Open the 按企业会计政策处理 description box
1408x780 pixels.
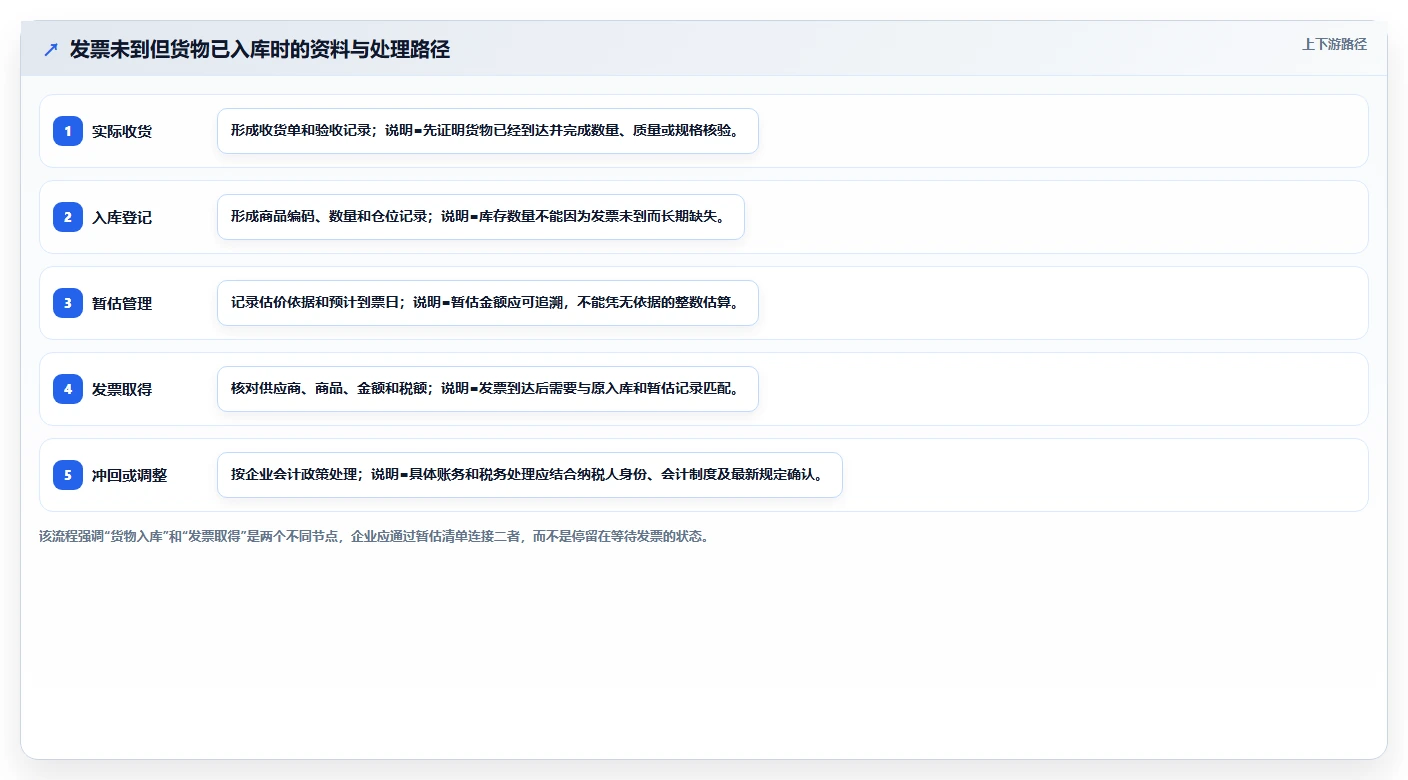coord(530,475)
